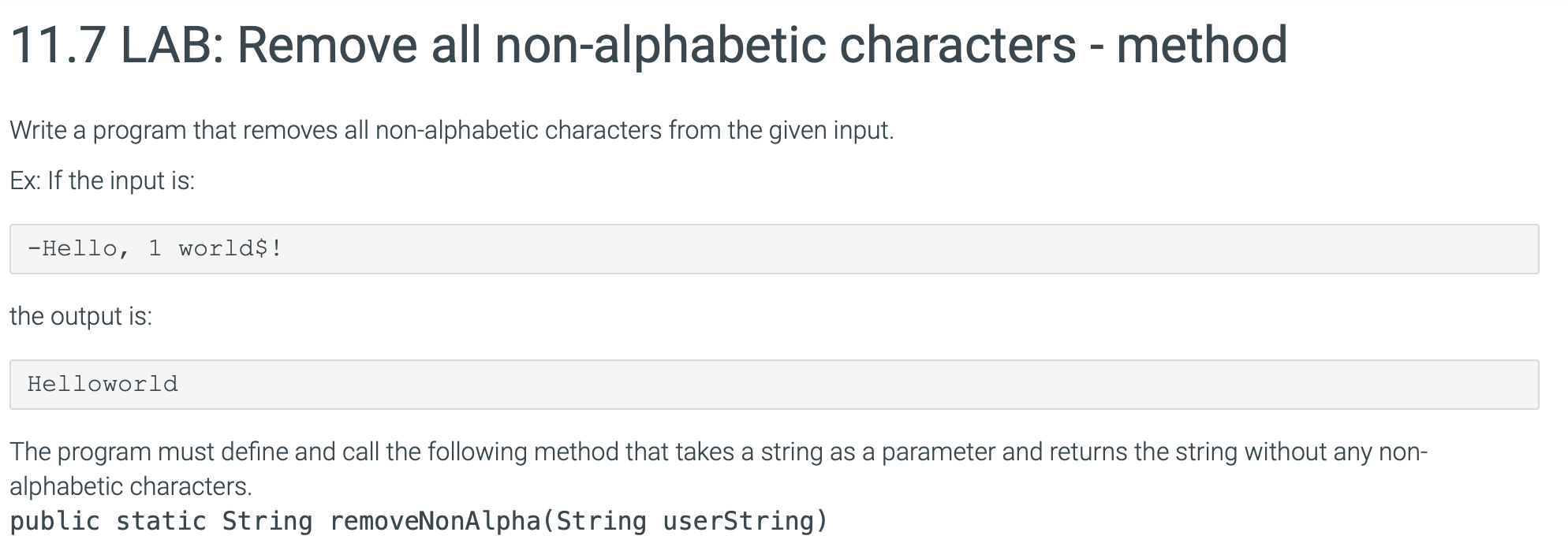Click the 'Ex: If the input is:' line

tap(102, 180)
